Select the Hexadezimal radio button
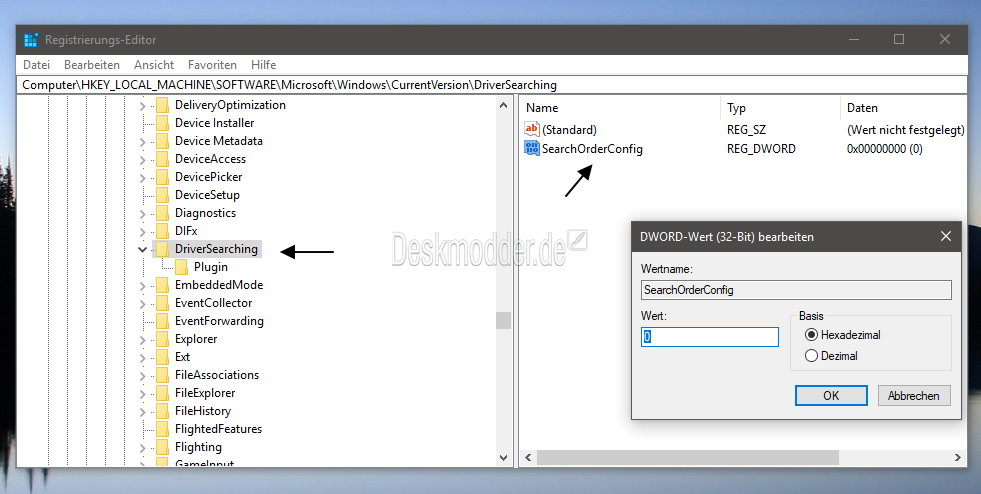The width and height of the screenshot is (981, 494). pyautogui.click(x=811, y=335)
